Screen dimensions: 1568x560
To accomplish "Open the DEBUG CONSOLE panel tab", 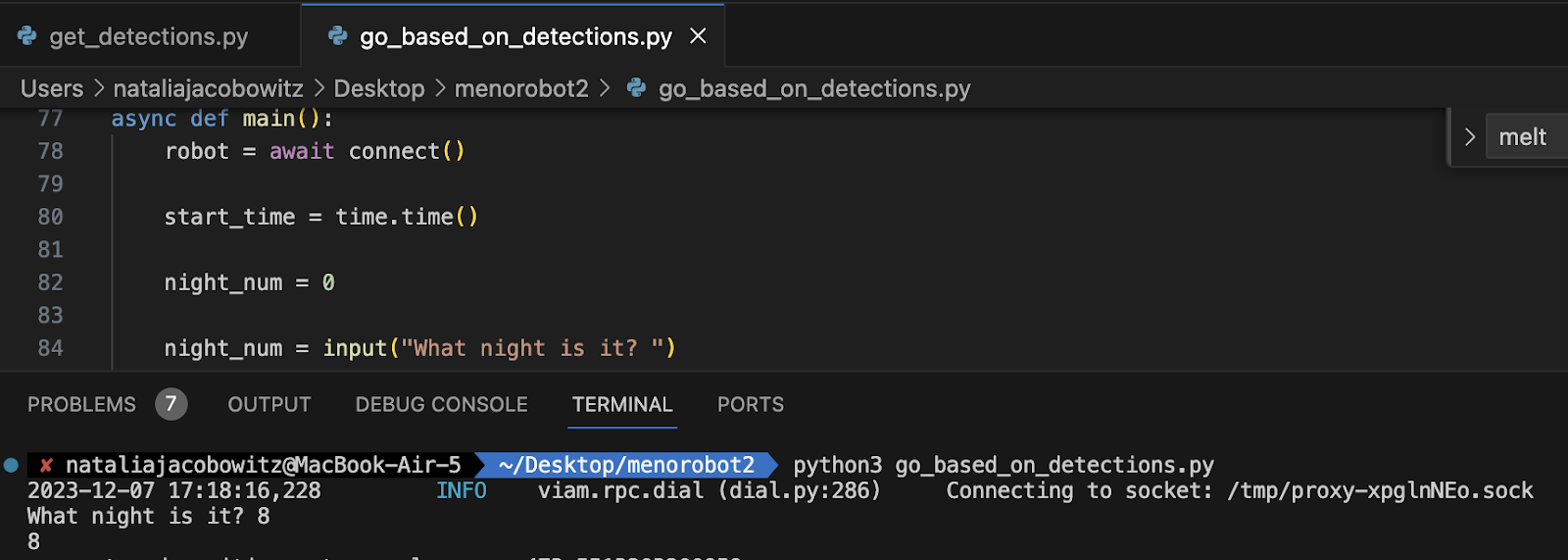I will (441, 404).
